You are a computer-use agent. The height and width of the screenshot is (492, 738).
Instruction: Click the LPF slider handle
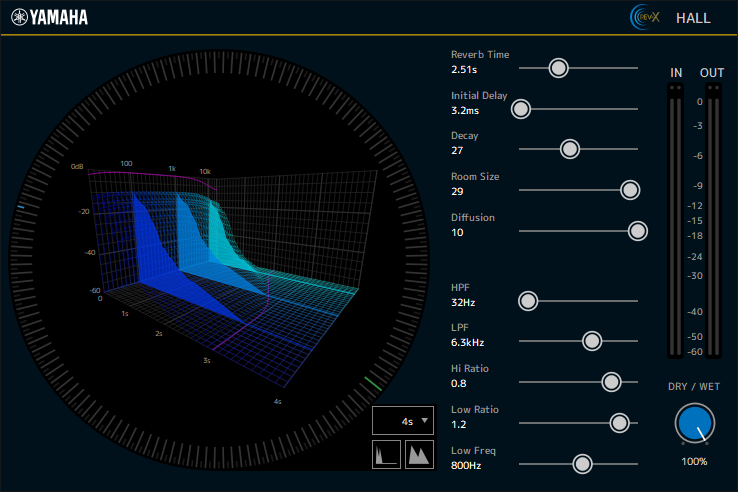tap(592, 341)
